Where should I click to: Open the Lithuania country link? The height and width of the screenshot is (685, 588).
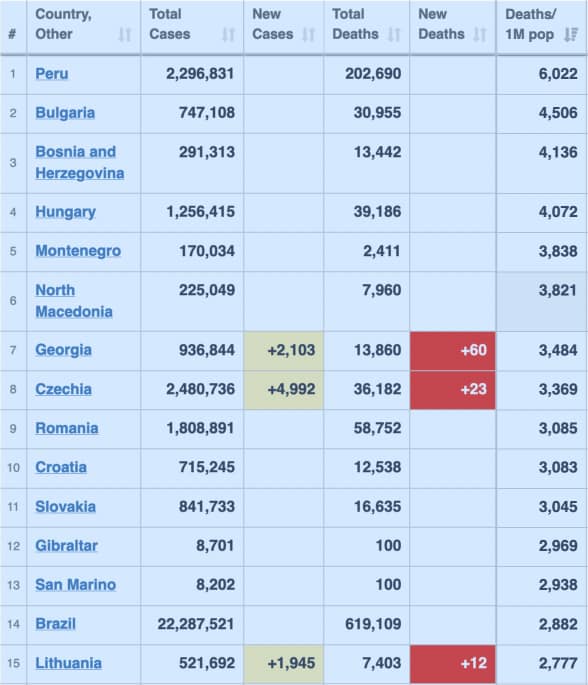coord(69,663)
